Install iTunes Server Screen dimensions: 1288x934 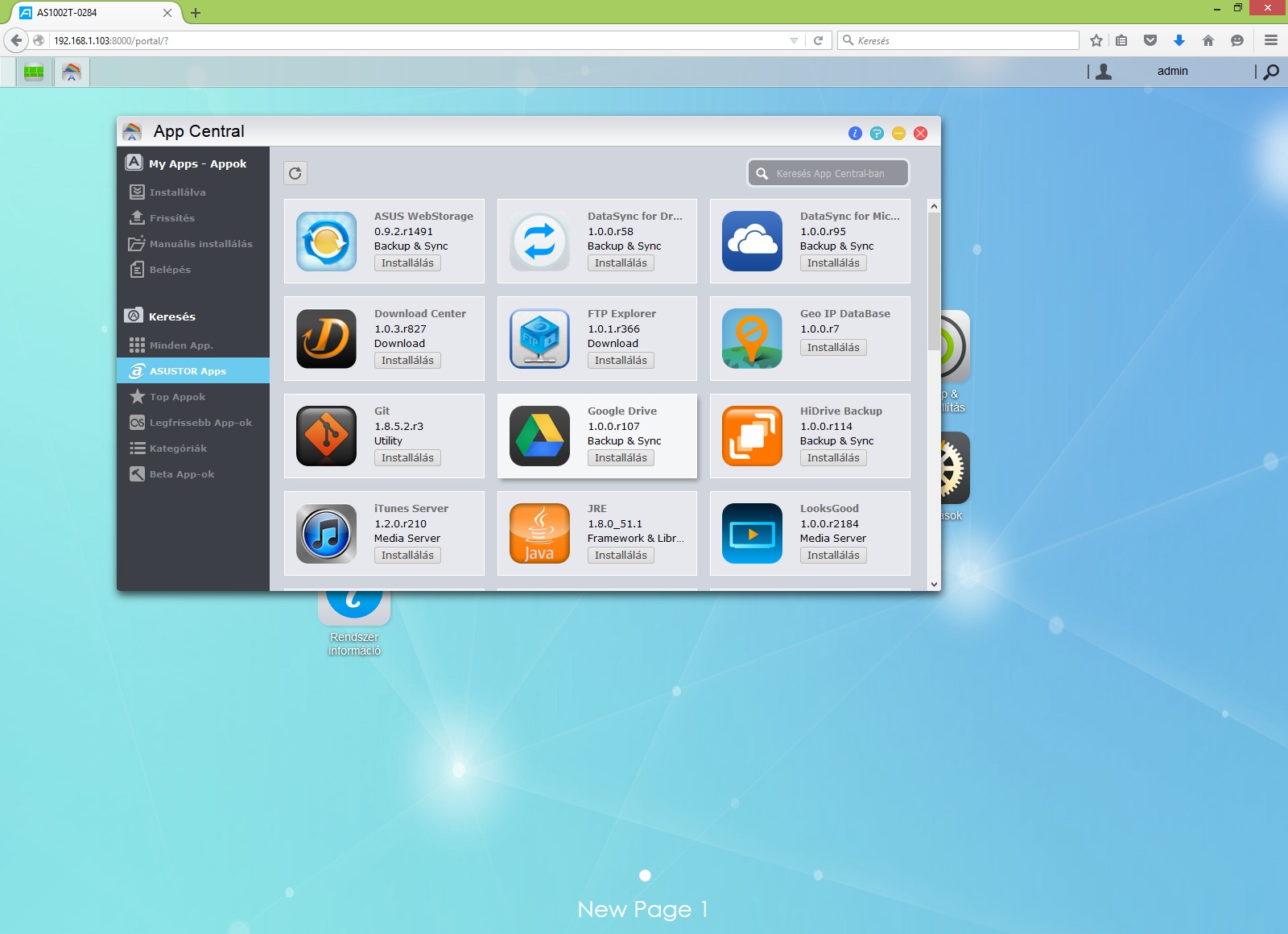[x=407, y=556]
